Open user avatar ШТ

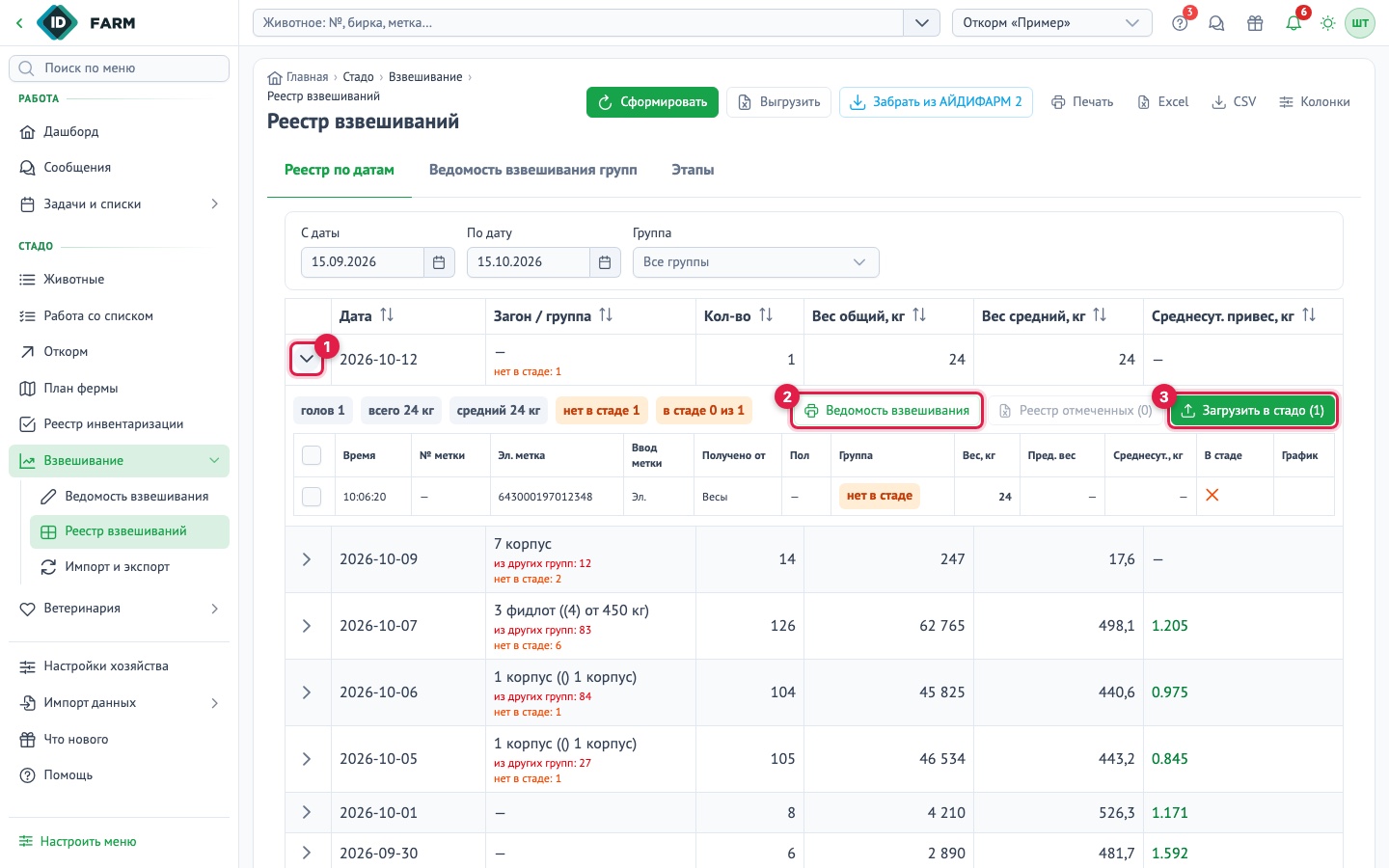coord(1360,23)
